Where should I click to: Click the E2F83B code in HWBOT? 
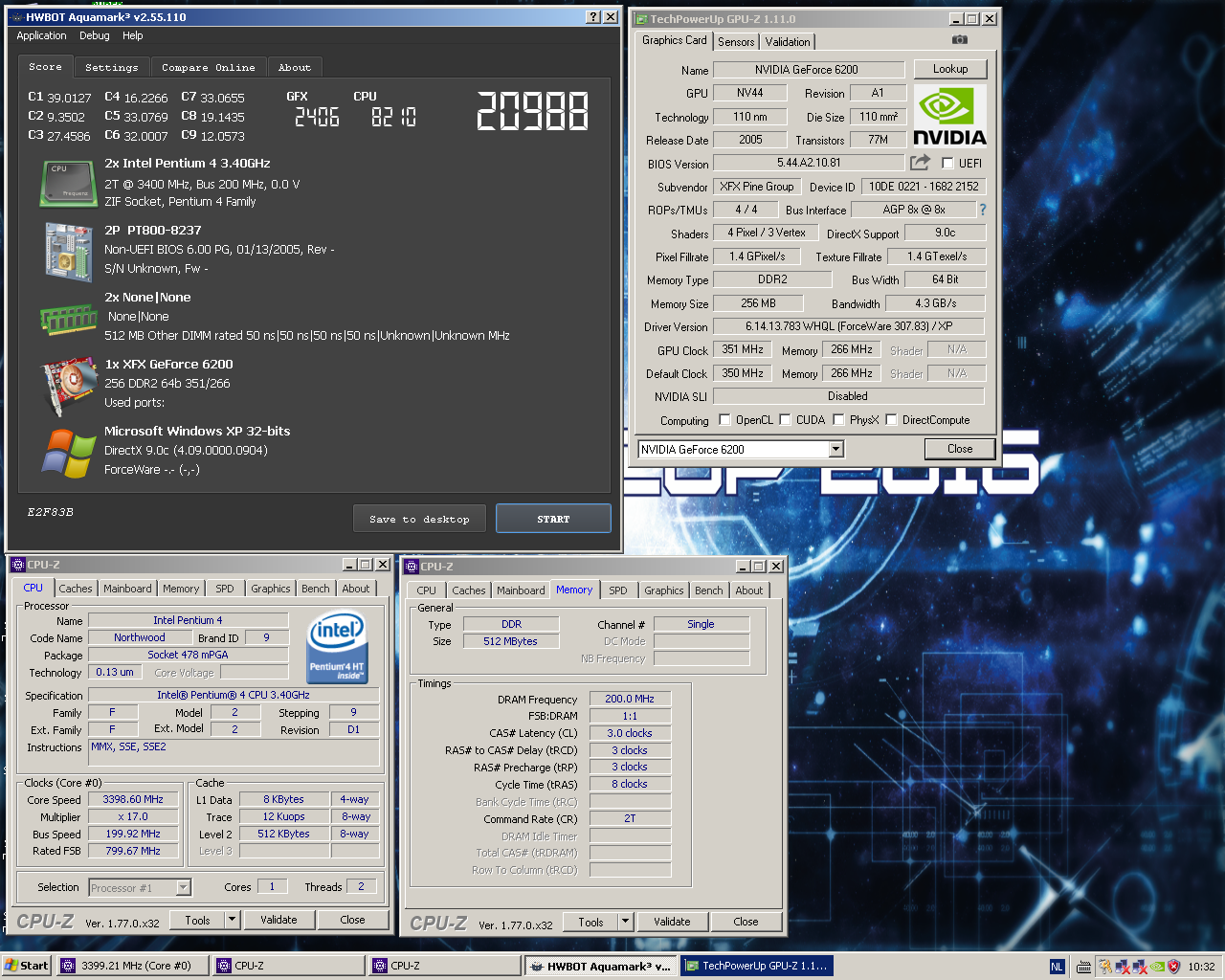[50, 512]
